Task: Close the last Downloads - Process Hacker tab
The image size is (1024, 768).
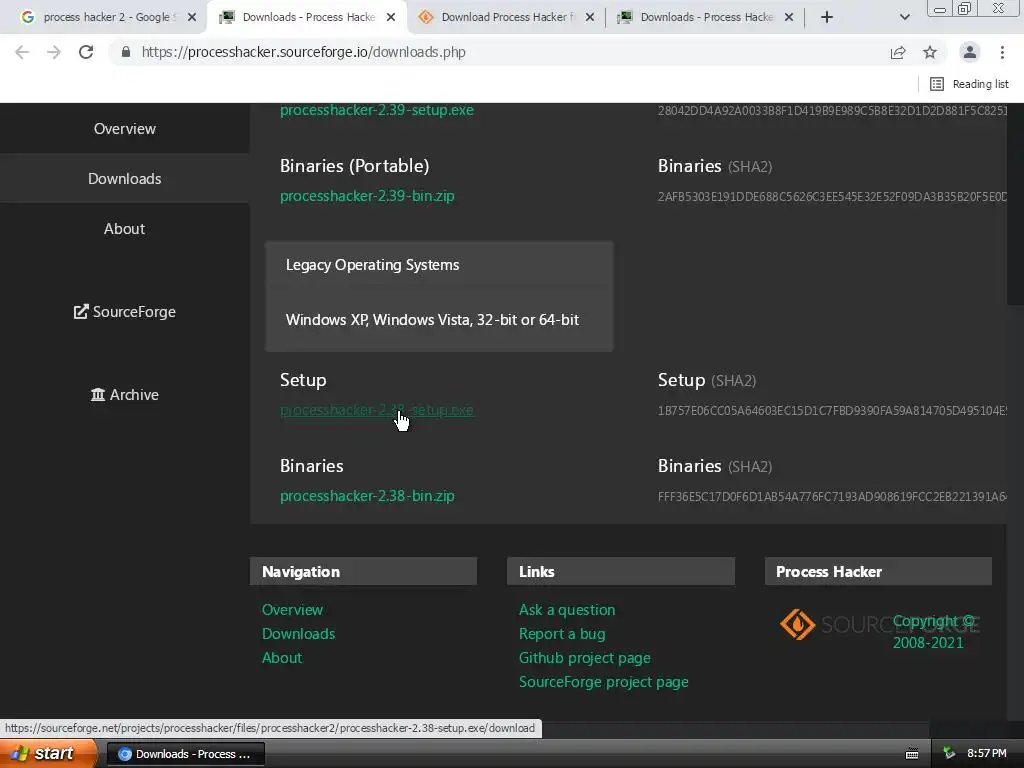Action: coord(789,17)
